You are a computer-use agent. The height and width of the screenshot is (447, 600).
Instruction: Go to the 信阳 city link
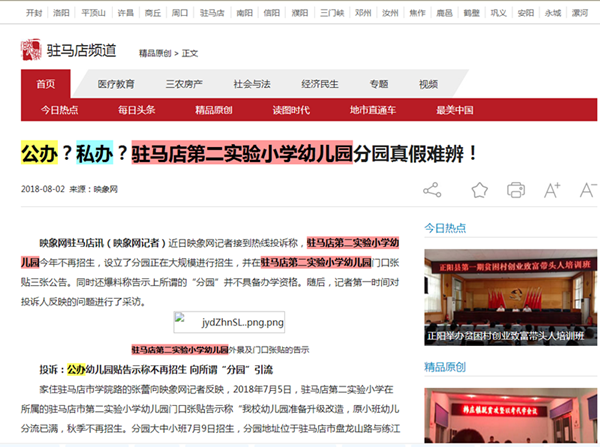click(x=272, y=13)
